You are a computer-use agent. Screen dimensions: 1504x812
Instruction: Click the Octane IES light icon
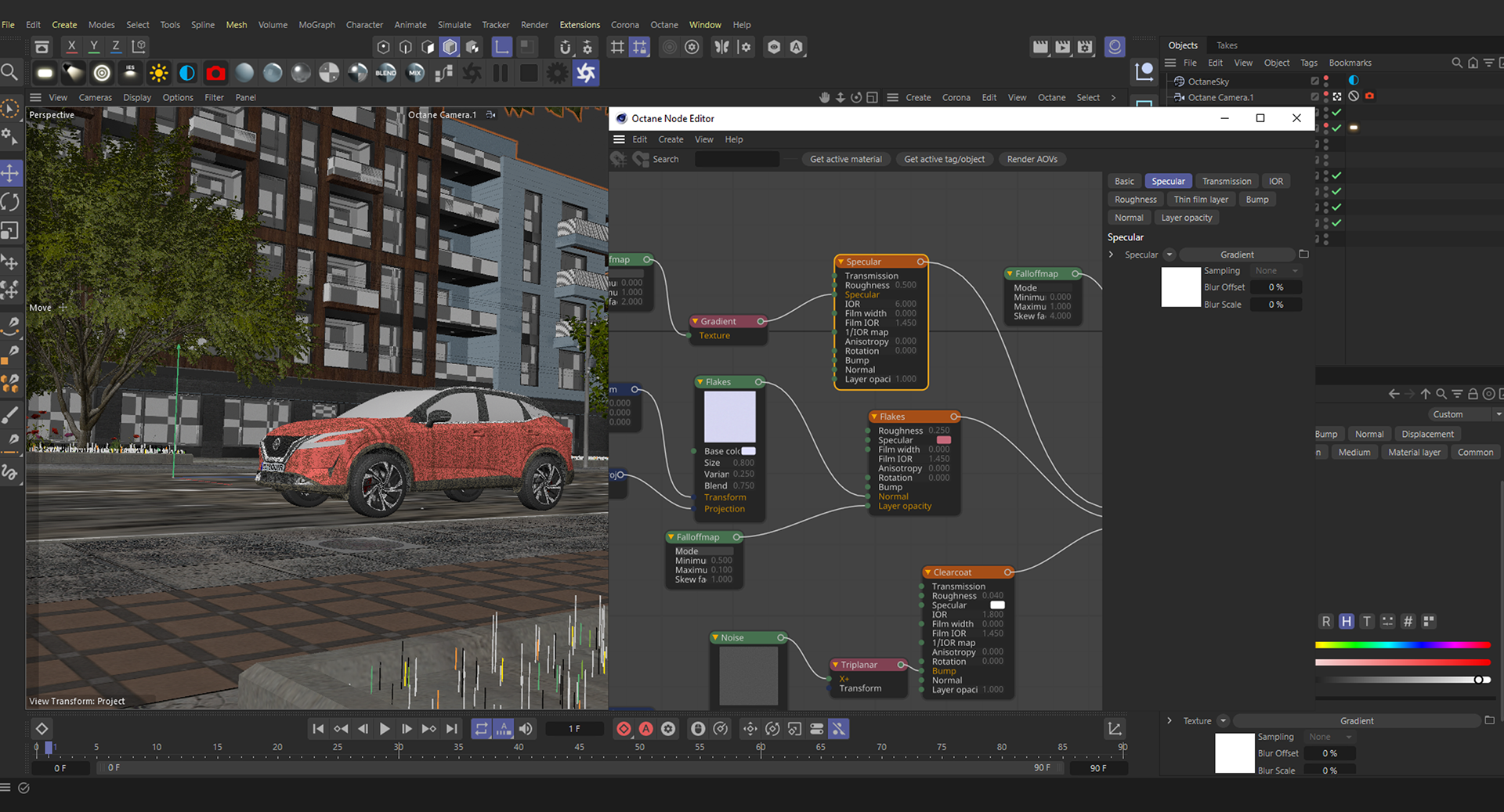(130, 73)
